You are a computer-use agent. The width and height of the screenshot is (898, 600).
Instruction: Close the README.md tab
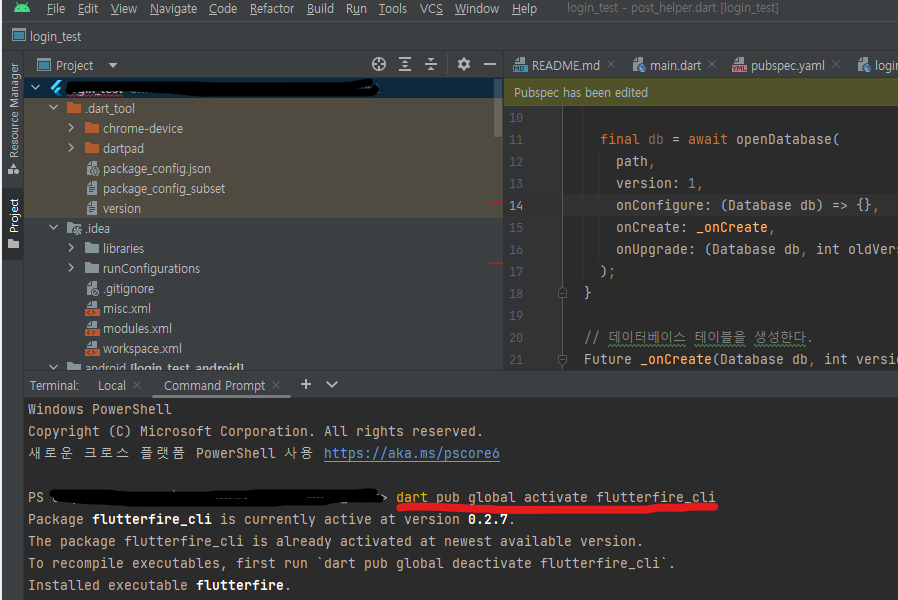coord(611,64)
